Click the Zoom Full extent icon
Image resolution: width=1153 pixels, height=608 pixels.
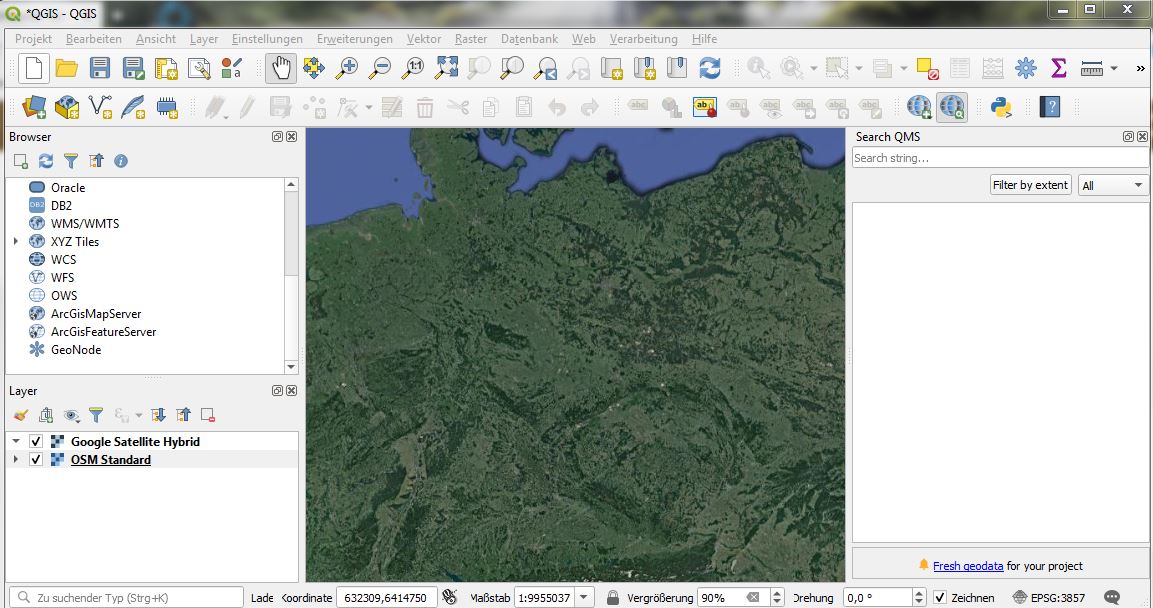coord(446,68)
